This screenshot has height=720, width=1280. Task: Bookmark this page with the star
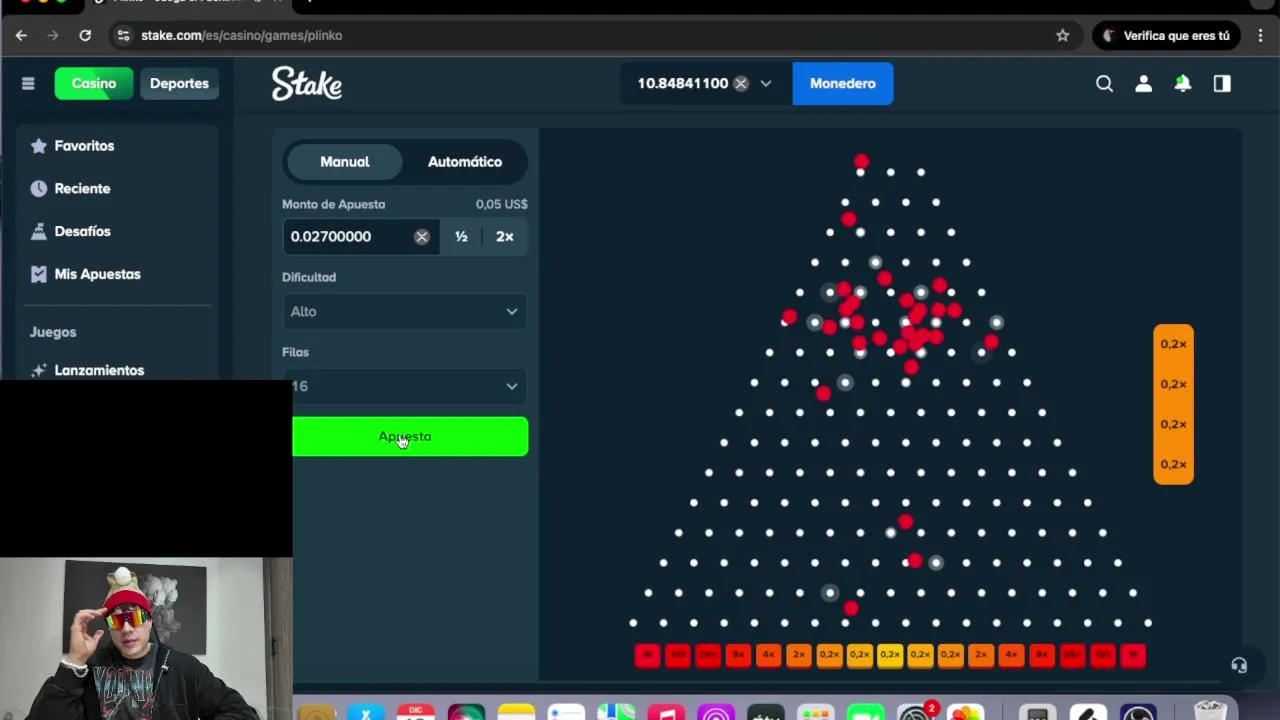(x=1062, y=35)
